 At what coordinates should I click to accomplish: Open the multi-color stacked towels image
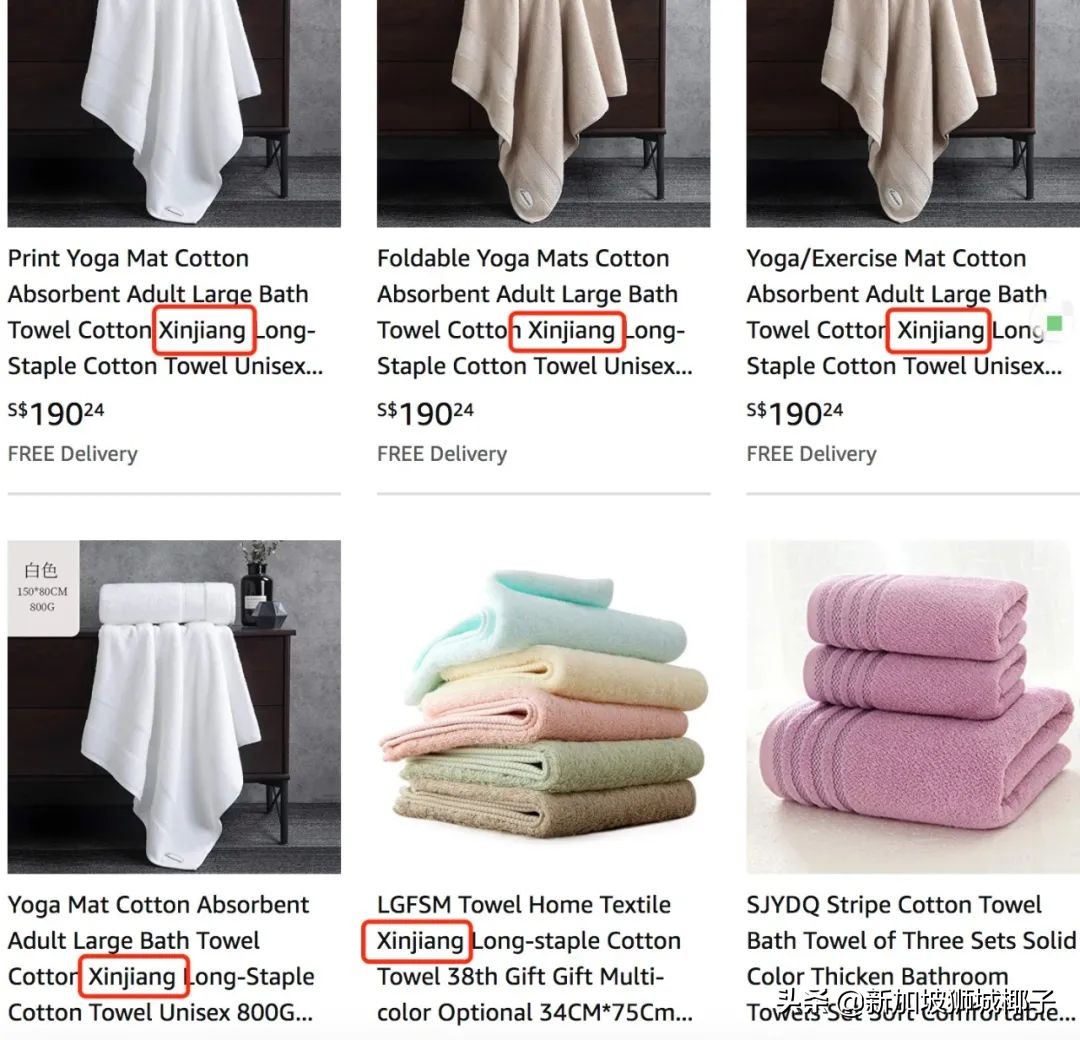(x=543, y=707)
